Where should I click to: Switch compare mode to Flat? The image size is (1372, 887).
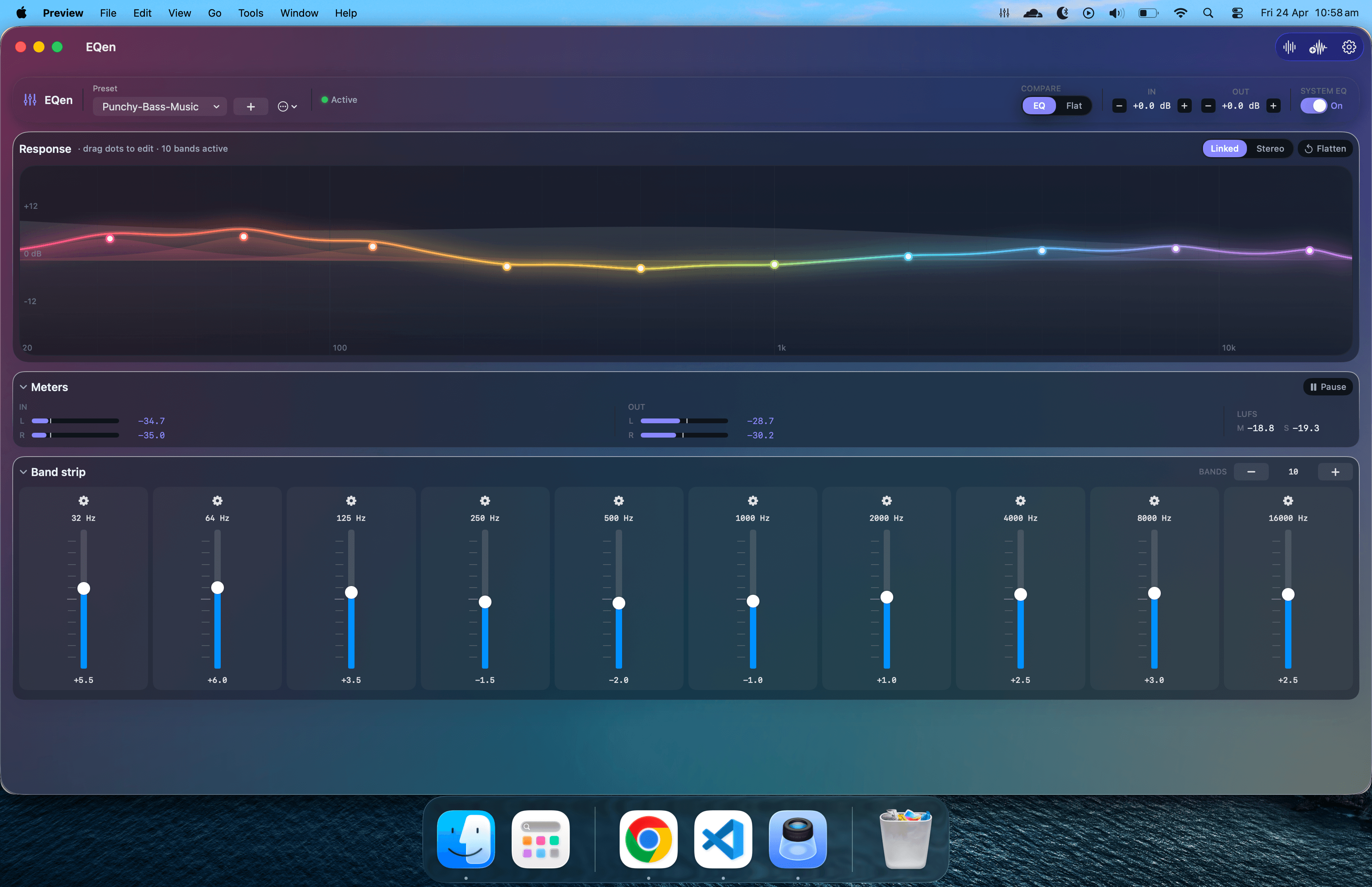[x=1073, y=106]
